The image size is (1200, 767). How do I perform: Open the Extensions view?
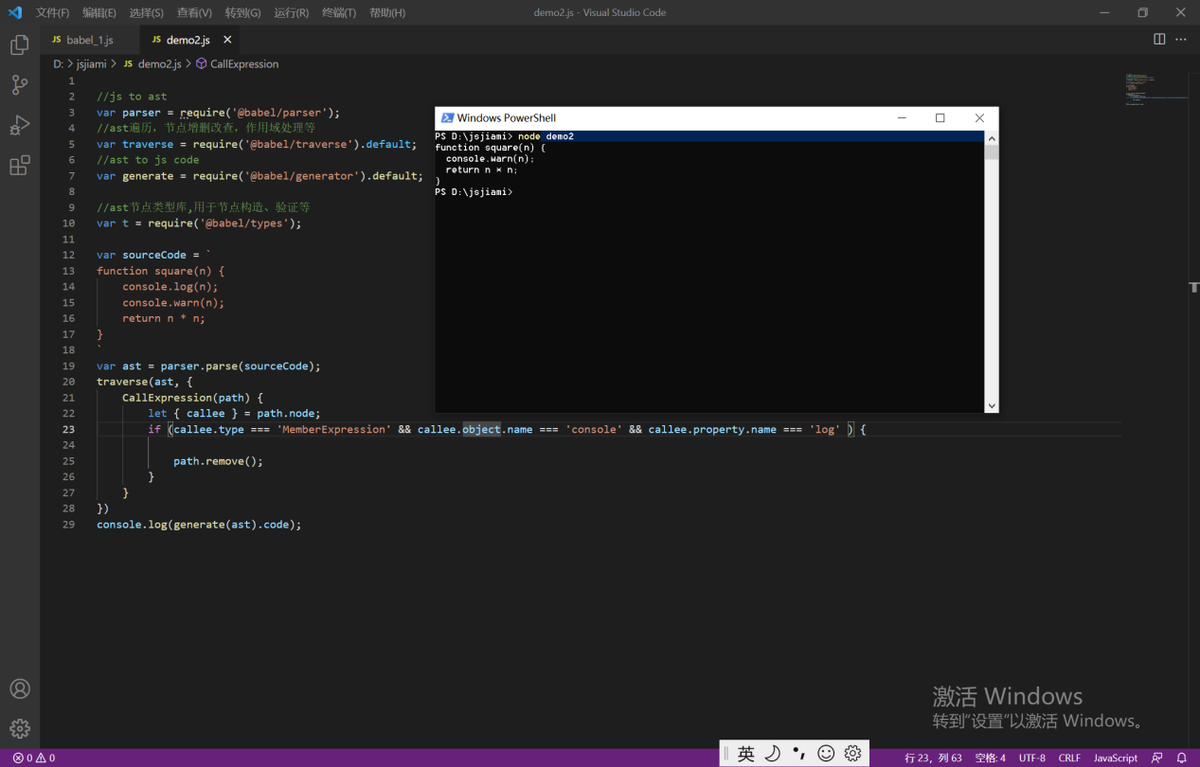[20, 166]
